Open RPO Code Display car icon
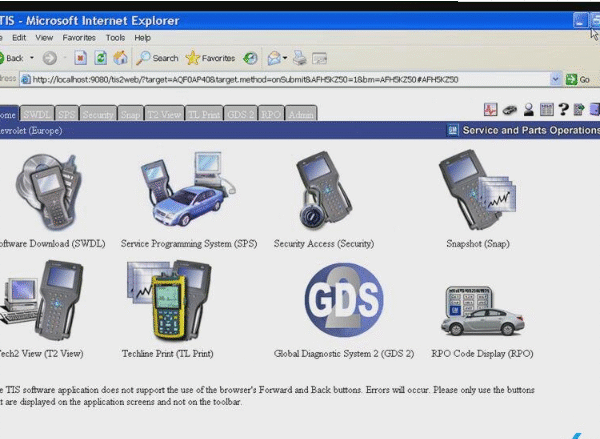Screen dimensions: 600x439 click(482, 311)
